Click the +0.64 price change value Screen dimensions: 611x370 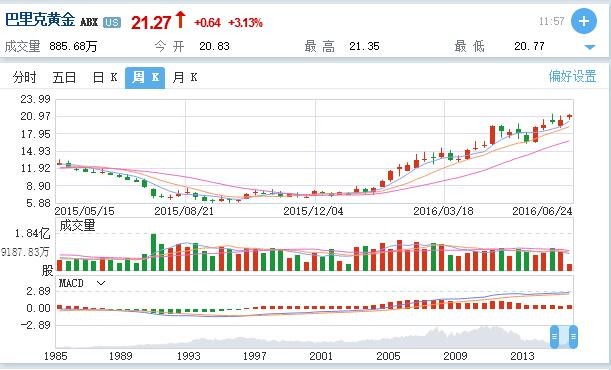click(207, 23)
